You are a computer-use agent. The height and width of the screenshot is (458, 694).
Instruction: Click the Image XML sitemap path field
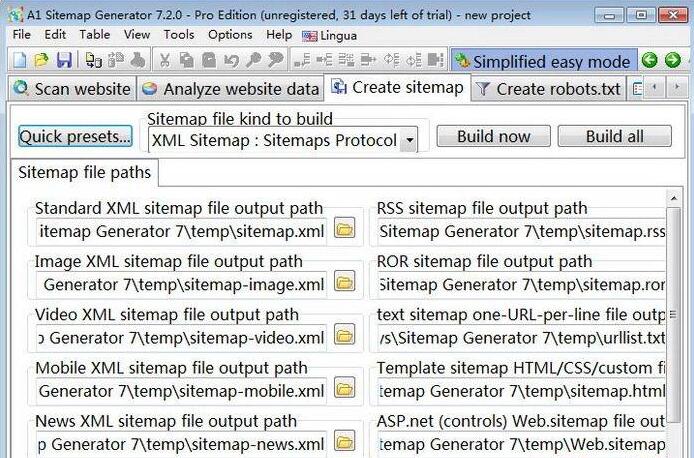click(181, 285)
